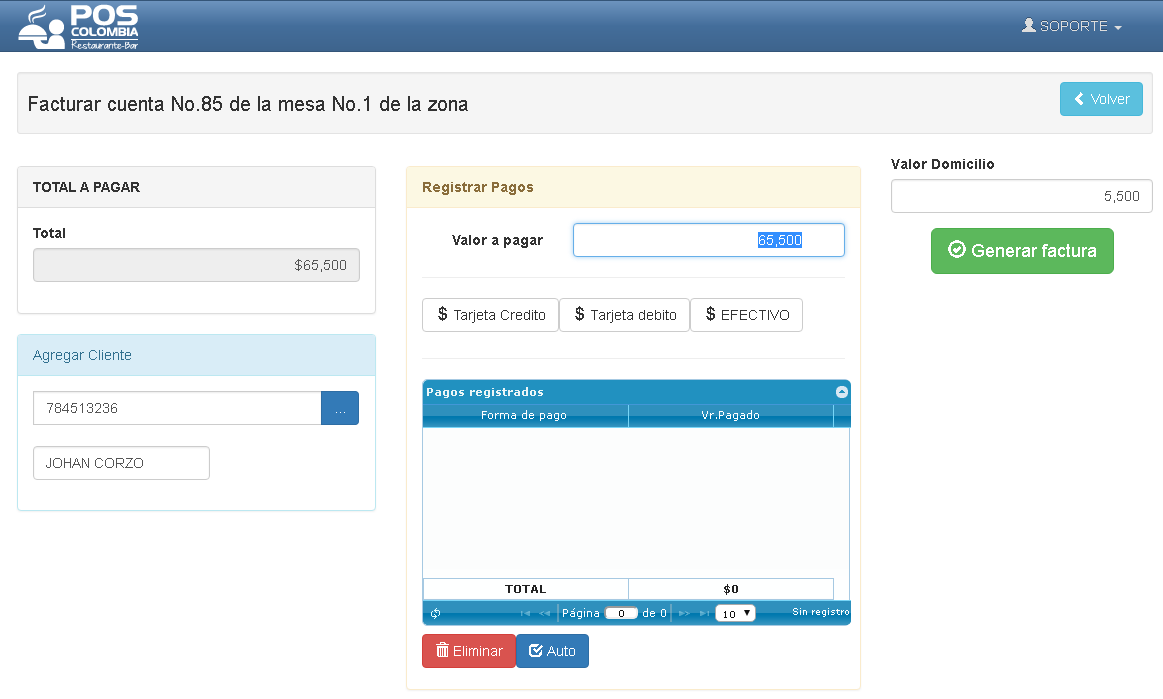Sort by the Forma de pago column header
The height and width of the screenshot is (699, 1163).
525,416
